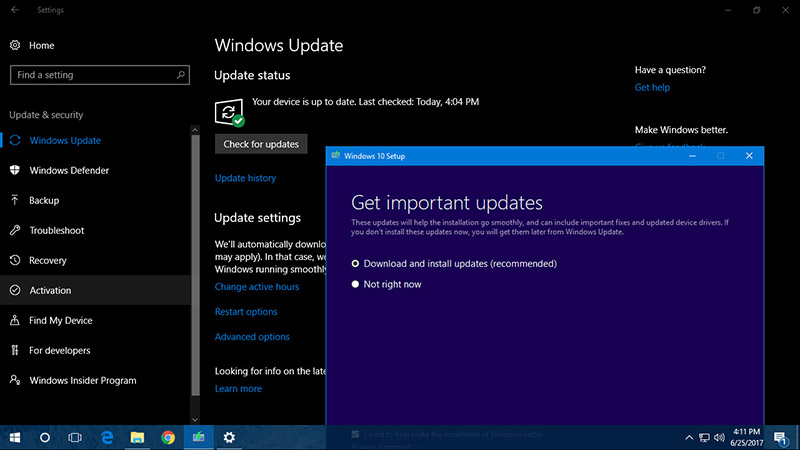800x450 pixels.
Task: Click the Windows Update sync icon in sidebar
Action: pos(15,140)
